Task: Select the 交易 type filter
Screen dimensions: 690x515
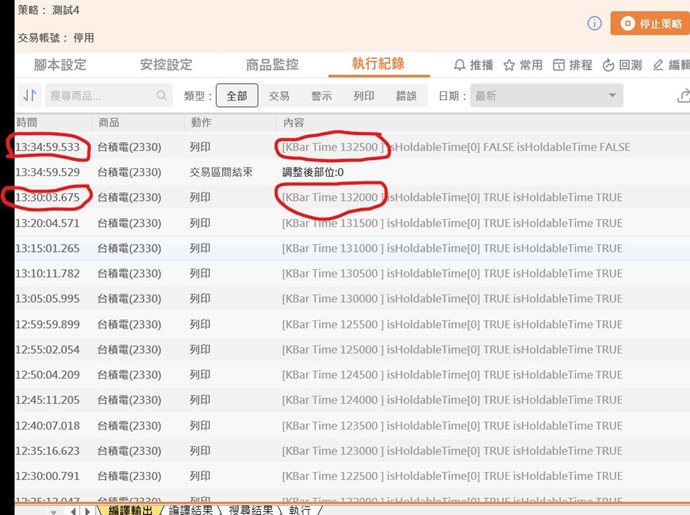Action: coord(279,96)
